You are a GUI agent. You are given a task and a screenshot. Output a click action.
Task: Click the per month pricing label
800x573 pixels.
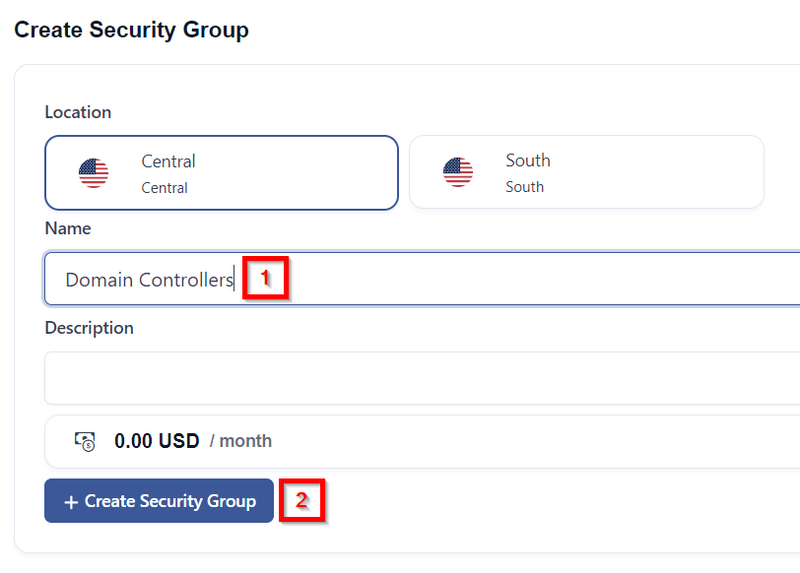pos(241,441)
